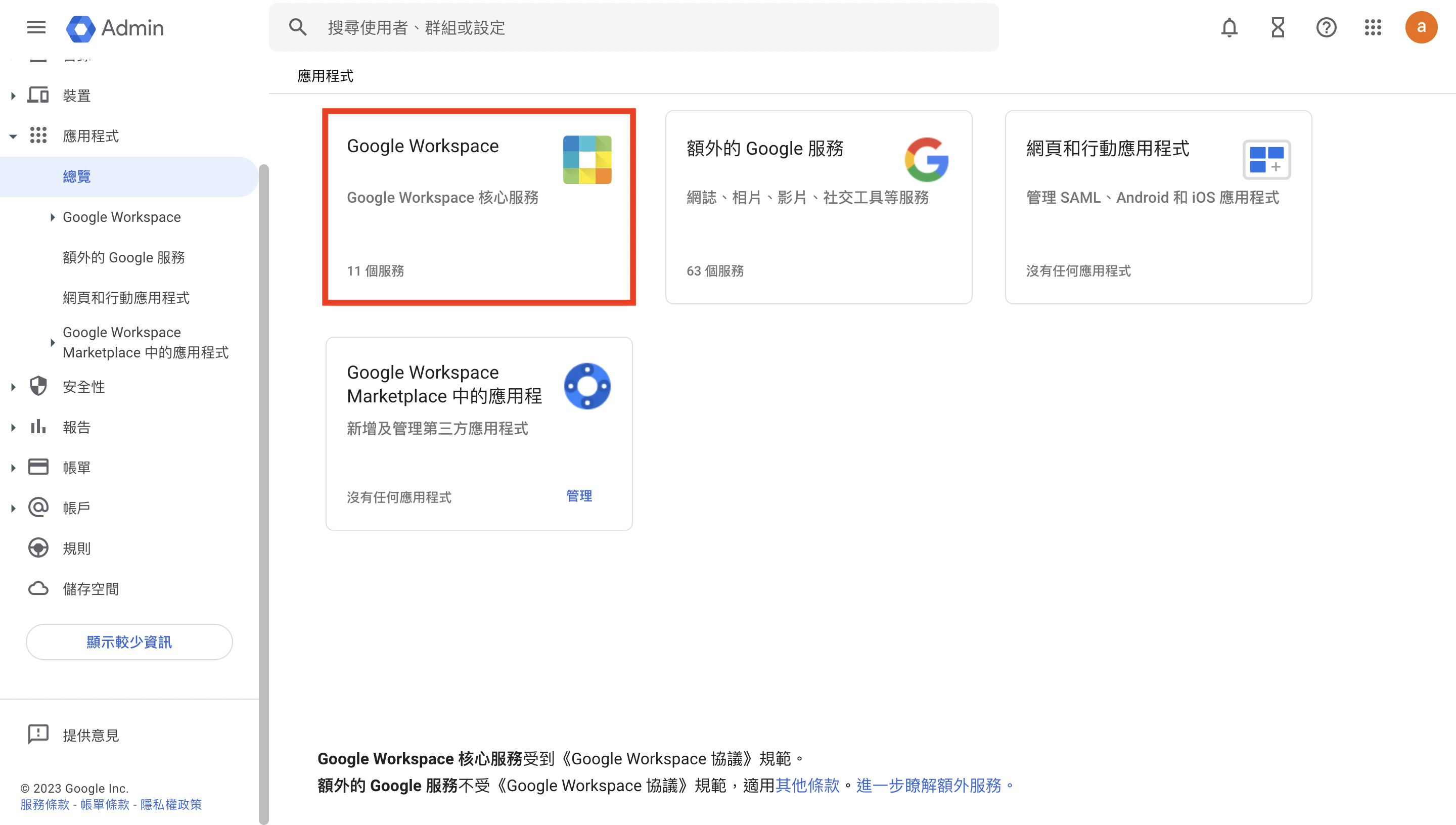Viewport: 1456px width, 825px height.
Task: Open the help question mark icon
Action: (x=1326, y=27)
